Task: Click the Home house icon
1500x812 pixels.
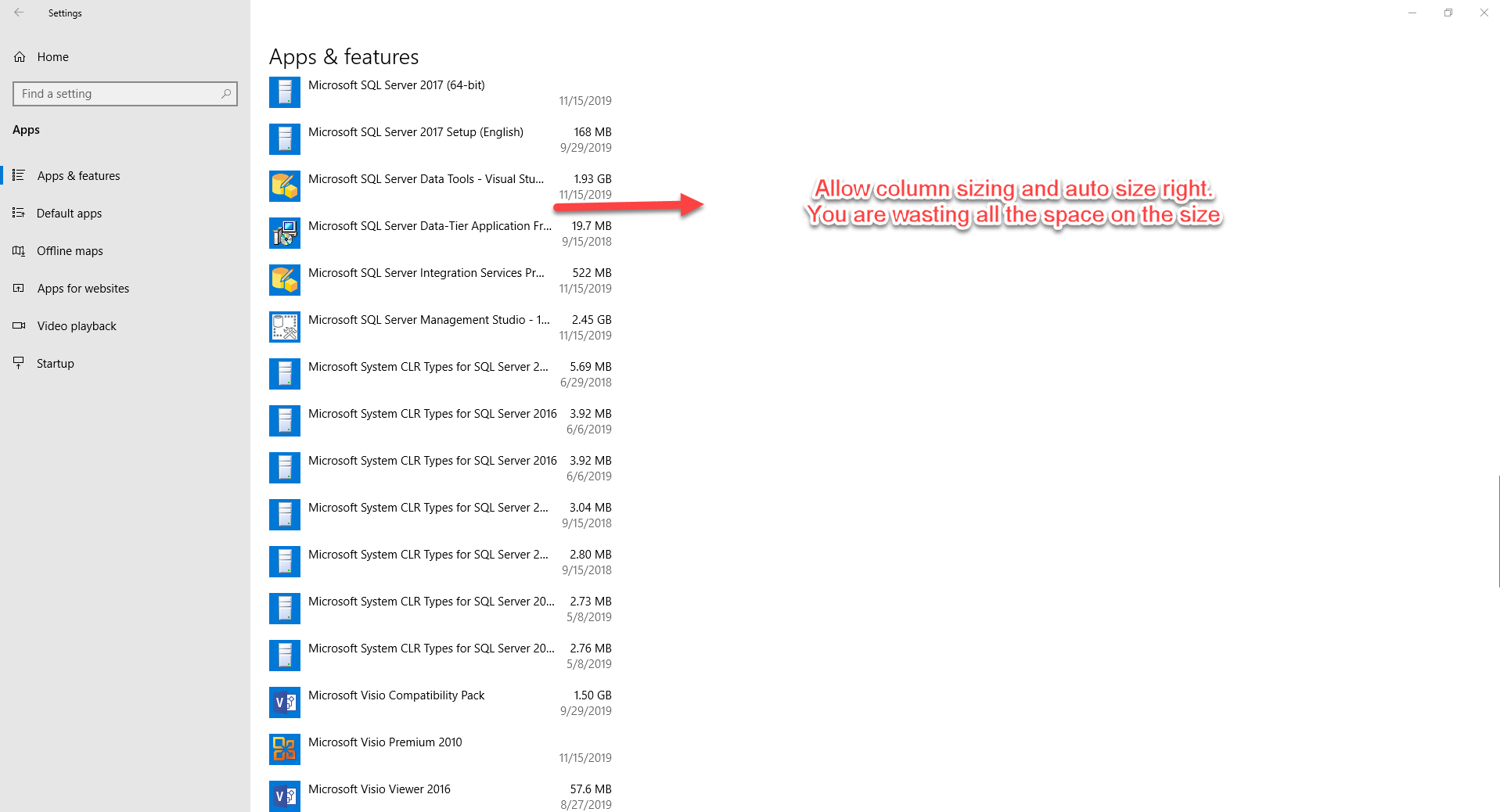Action: pyautogui.click(x=20, y=57)
